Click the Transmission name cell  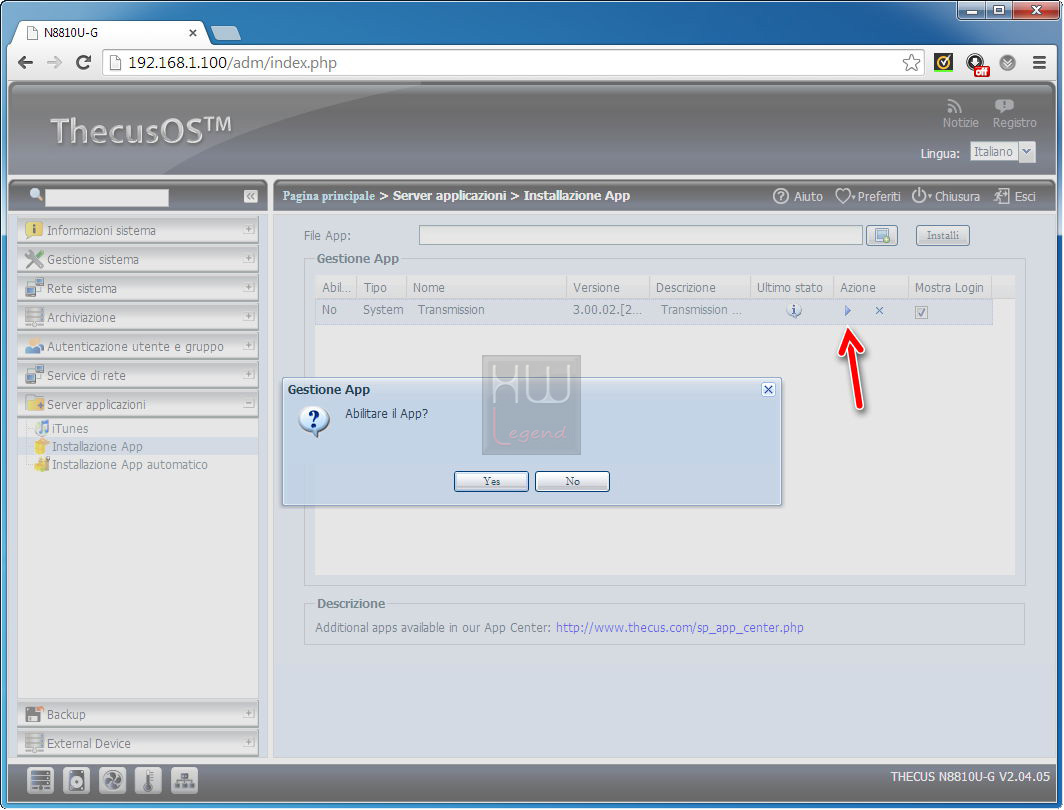[x=451, y=310]
